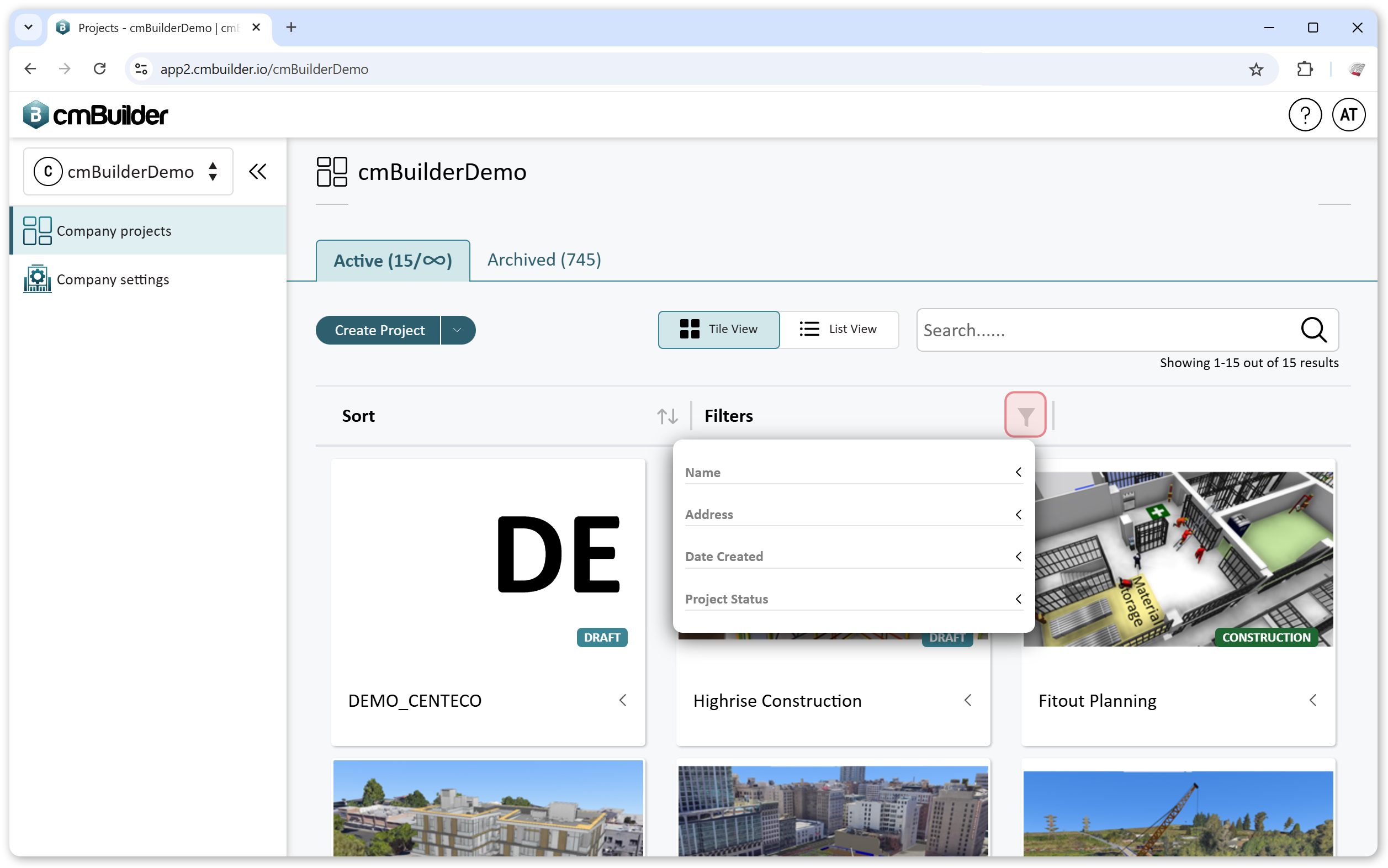Switch to List View
The image size is (1388, 868).
(839, 330)
